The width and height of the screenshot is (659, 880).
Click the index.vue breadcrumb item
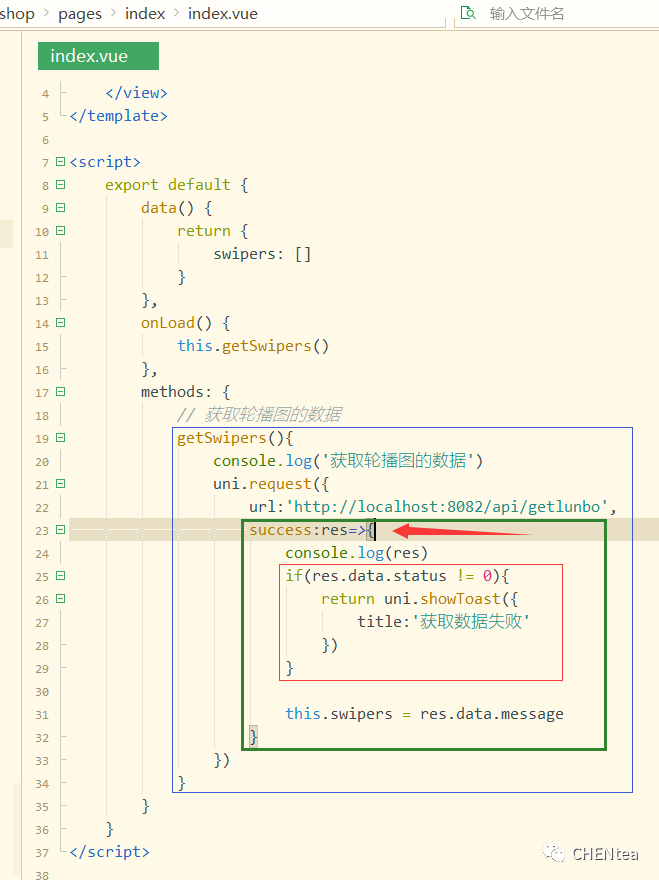pos(223,13)
